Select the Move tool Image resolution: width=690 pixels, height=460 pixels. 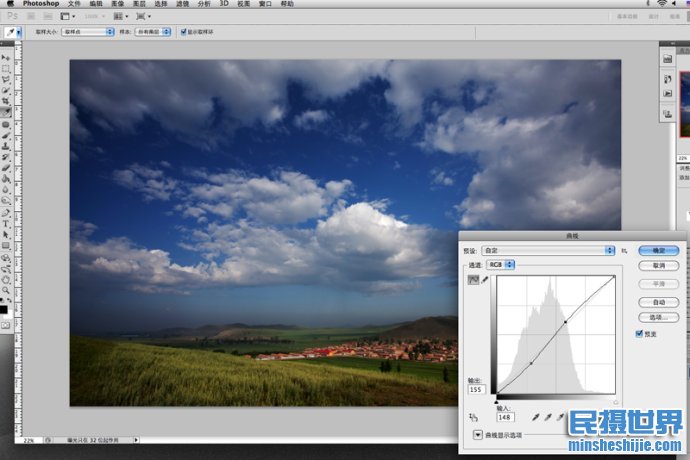pyautogui.click(x=6, y=58)
